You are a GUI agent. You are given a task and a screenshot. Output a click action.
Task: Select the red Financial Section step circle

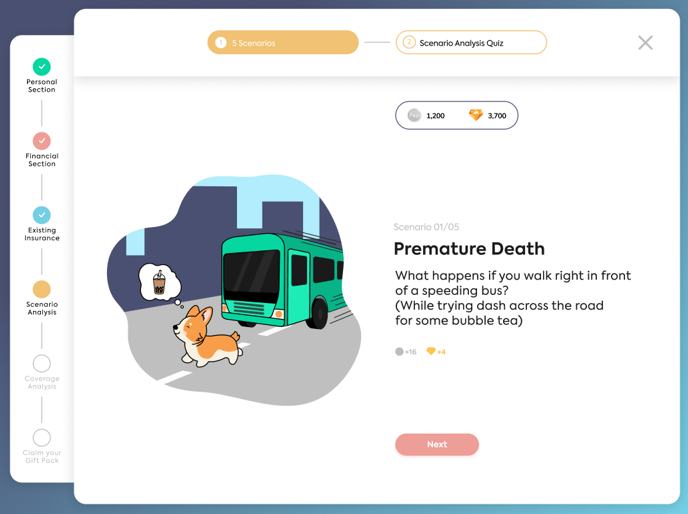point(41,141)
